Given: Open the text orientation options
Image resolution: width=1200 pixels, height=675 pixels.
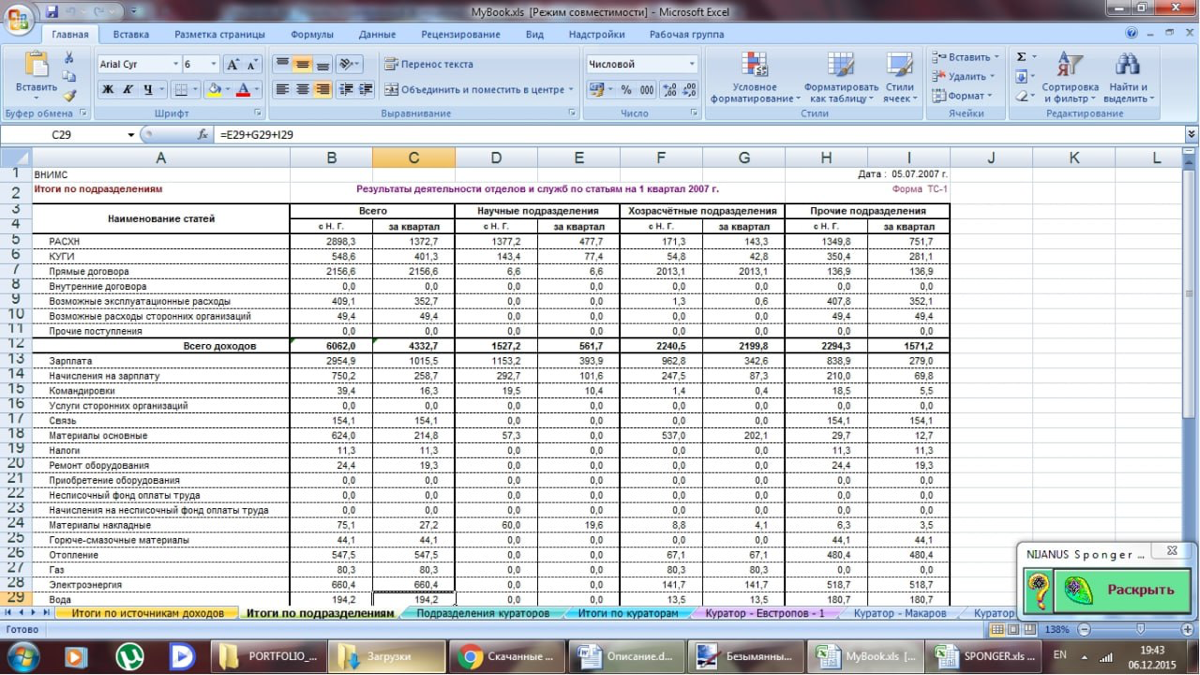Looking at the screenshot, I should click(349, 64).
